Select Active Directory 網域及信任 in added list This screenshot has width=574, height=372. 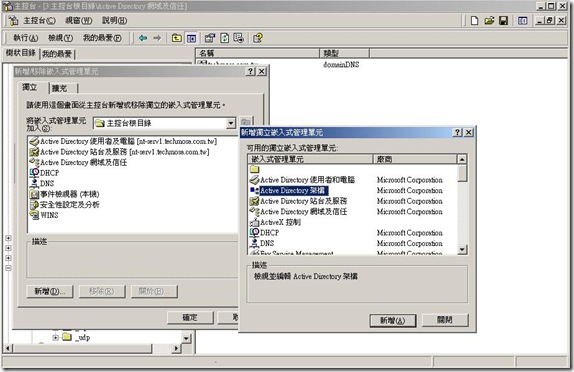(x=83, y=163)
